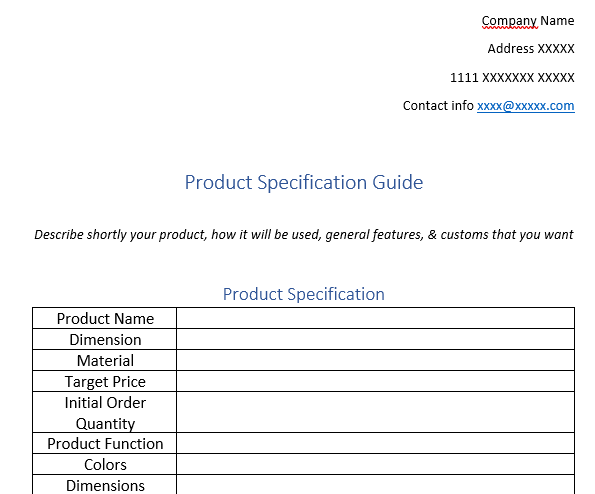Click the Colors label cell
595x494 pixels.
105,464
